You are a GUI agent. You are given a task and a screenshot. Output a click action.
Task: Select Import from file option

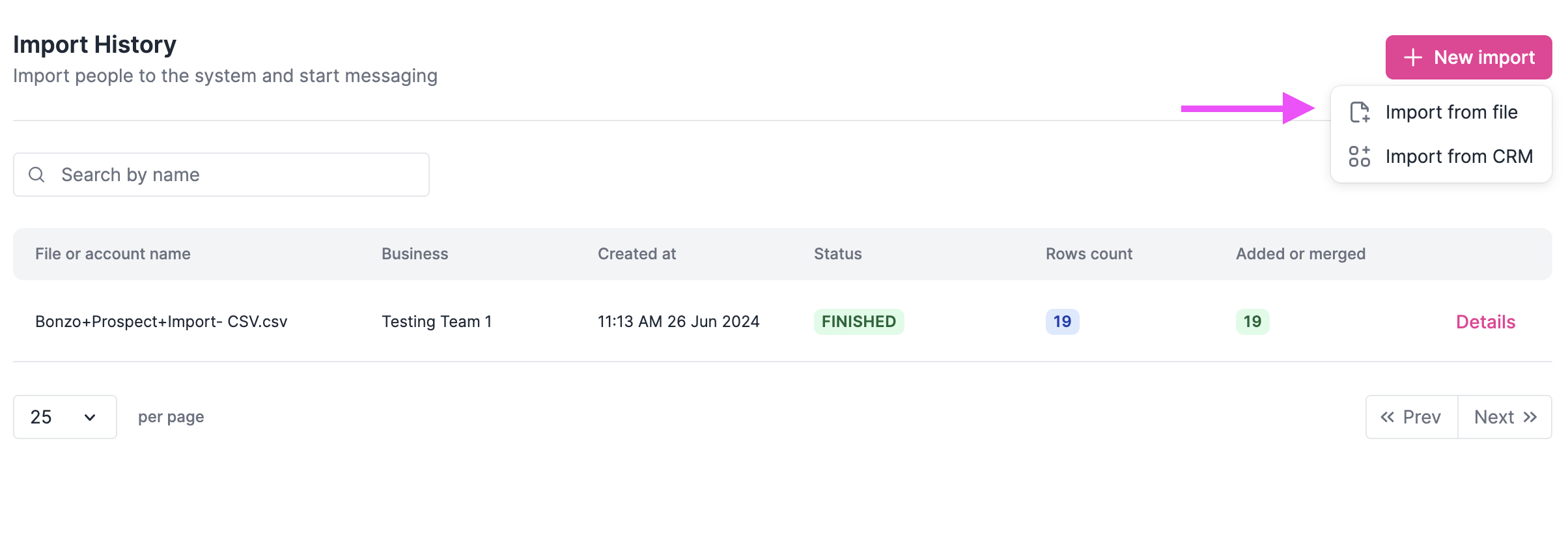coord(1451,111)
